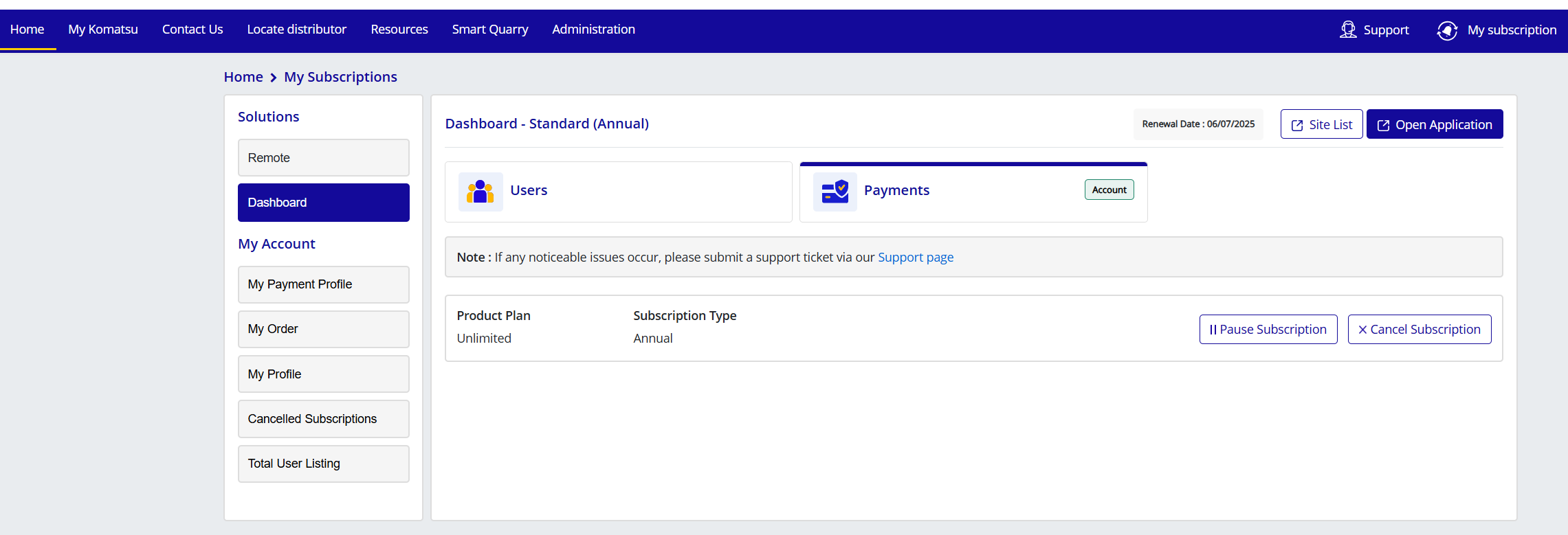This screenshot has height=535, width=1568.
Task: Click the pause icon on Pause Subscription
Action: coord(1213,330)
